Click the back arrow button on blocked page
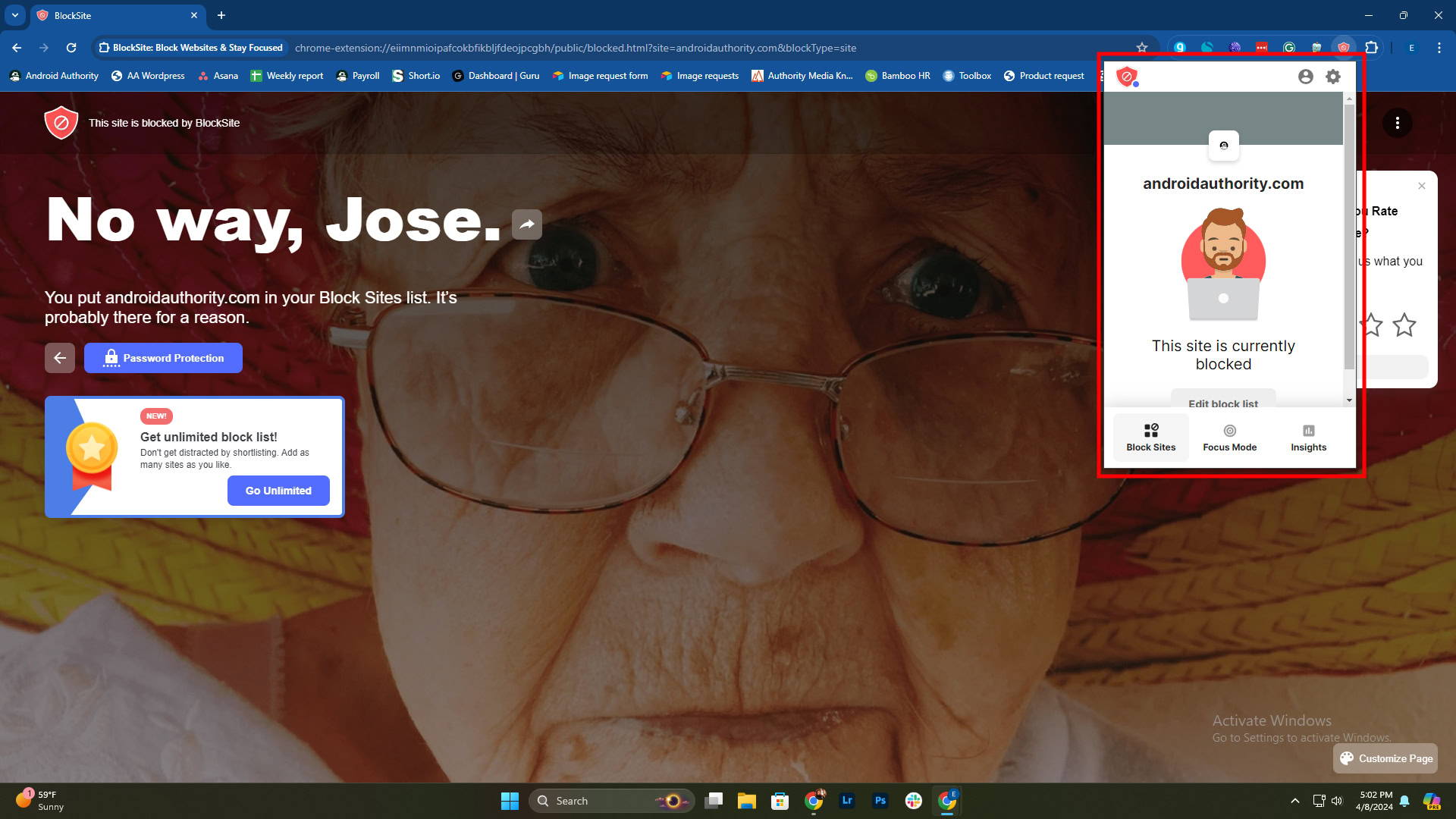 [60, 358]
